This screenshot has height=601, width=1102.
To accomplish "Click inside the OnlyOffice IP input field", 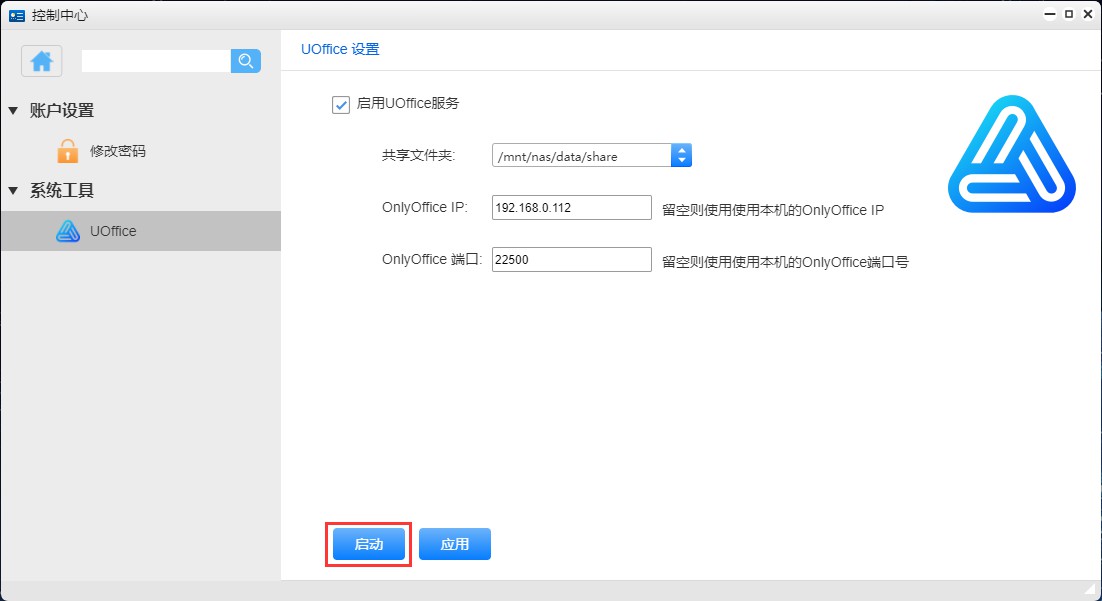I will tap(570, 207).
